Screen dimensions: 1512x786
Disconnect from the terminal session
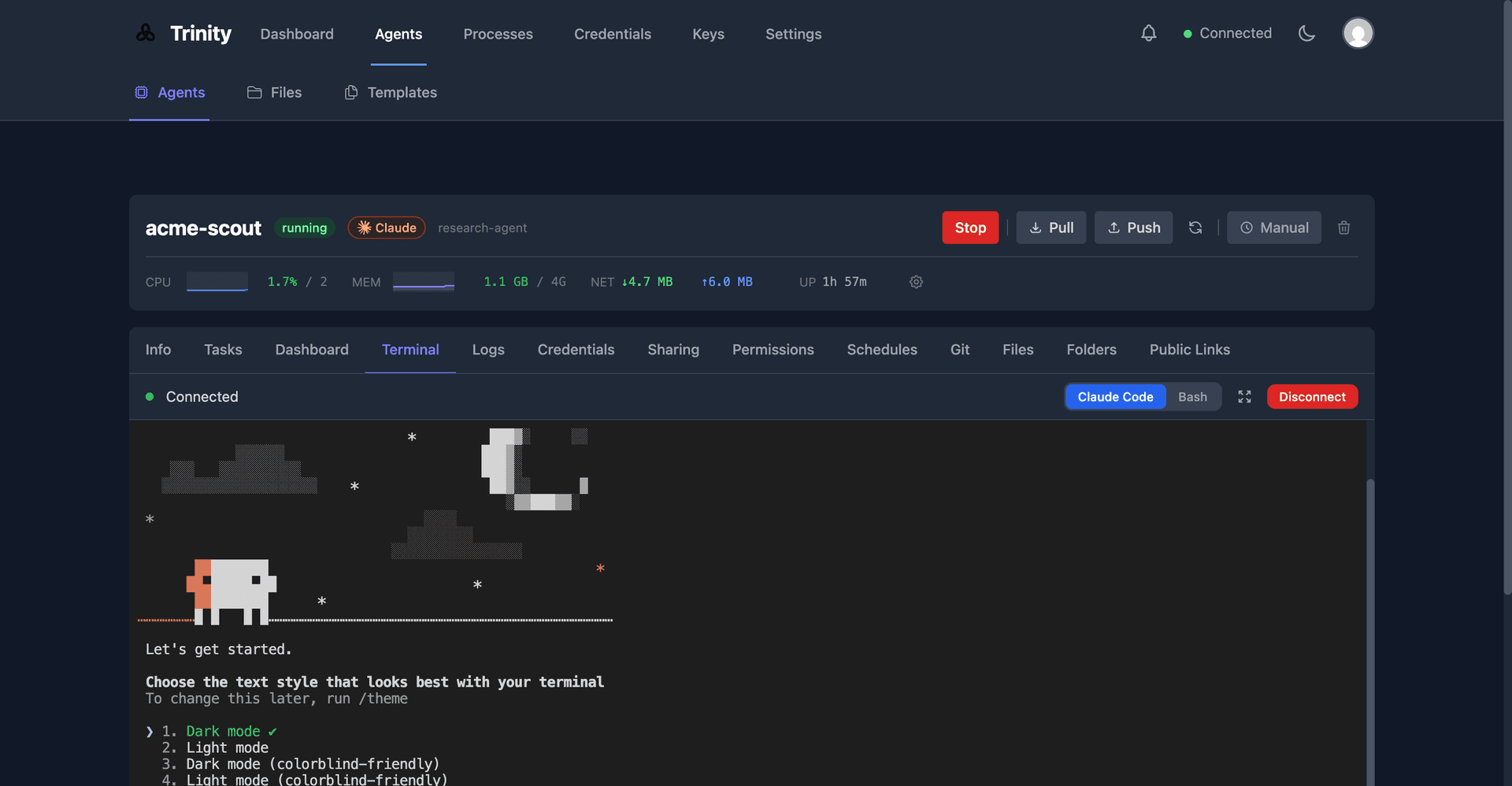click(x=1312, y=396)
